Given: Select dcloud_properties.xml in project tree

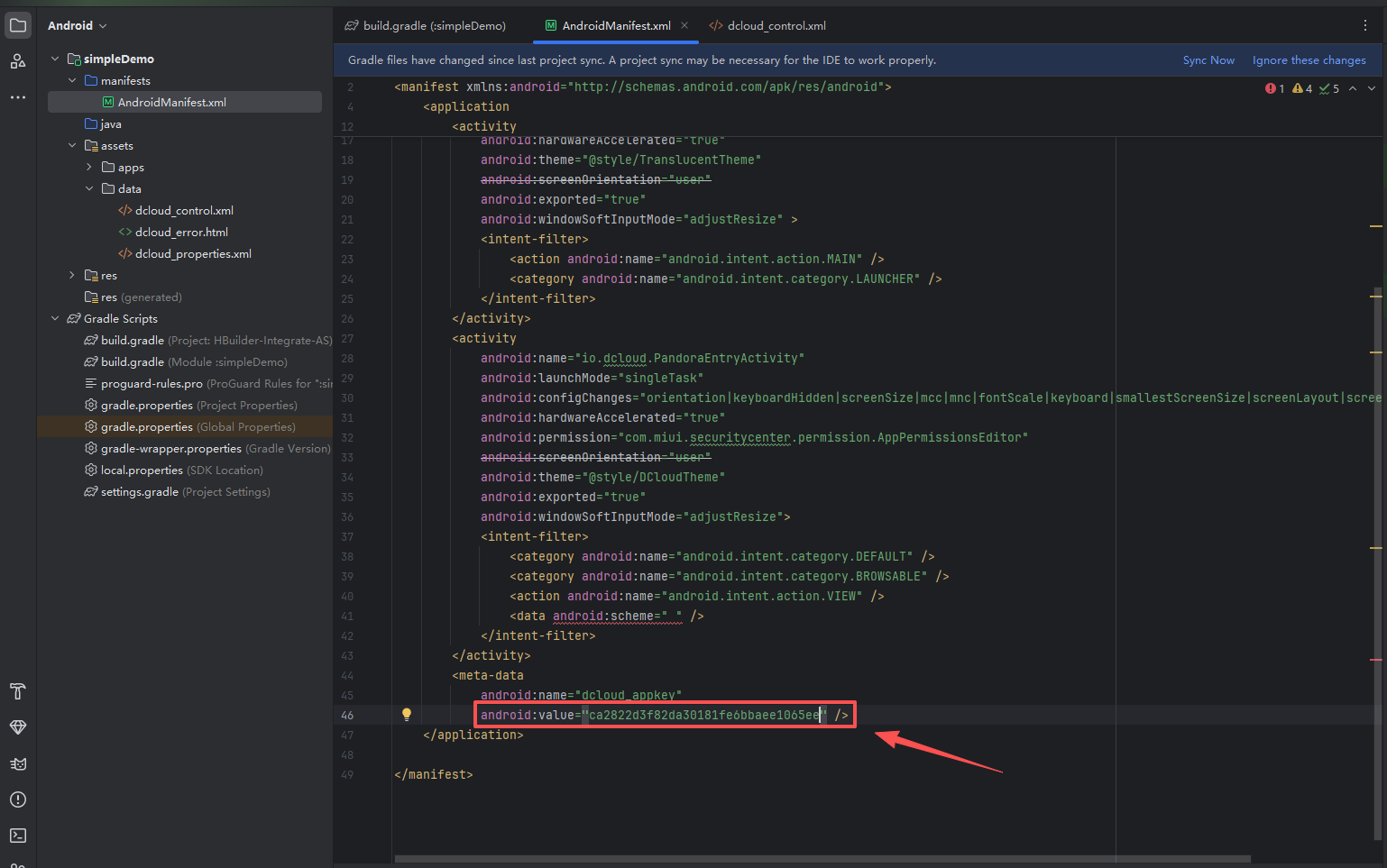Looking at the screenshot, I should [x=193, y=254].
